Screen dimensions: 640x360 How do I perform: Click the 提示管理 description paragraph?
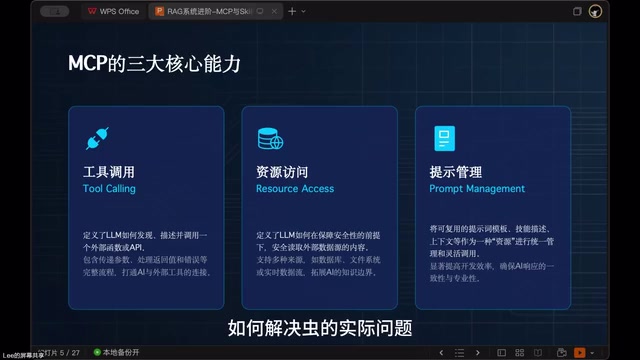point(491,253)
